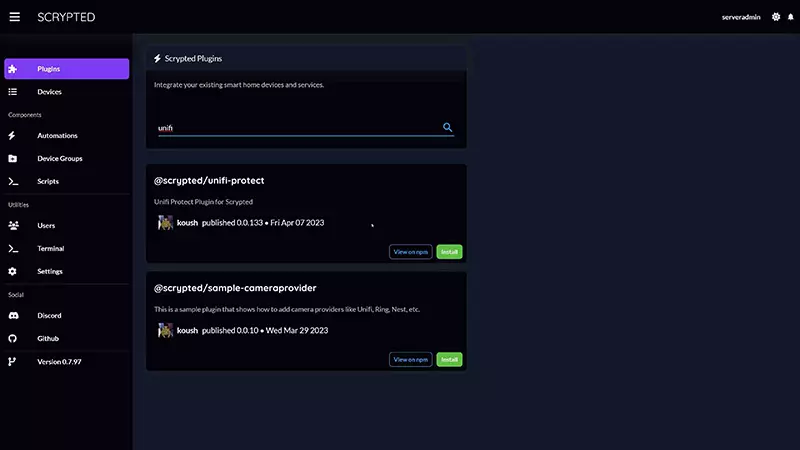Viewport: 800px width, 450px height.
Task: Open settings gear in top bar
Action: tap(776, 17)
